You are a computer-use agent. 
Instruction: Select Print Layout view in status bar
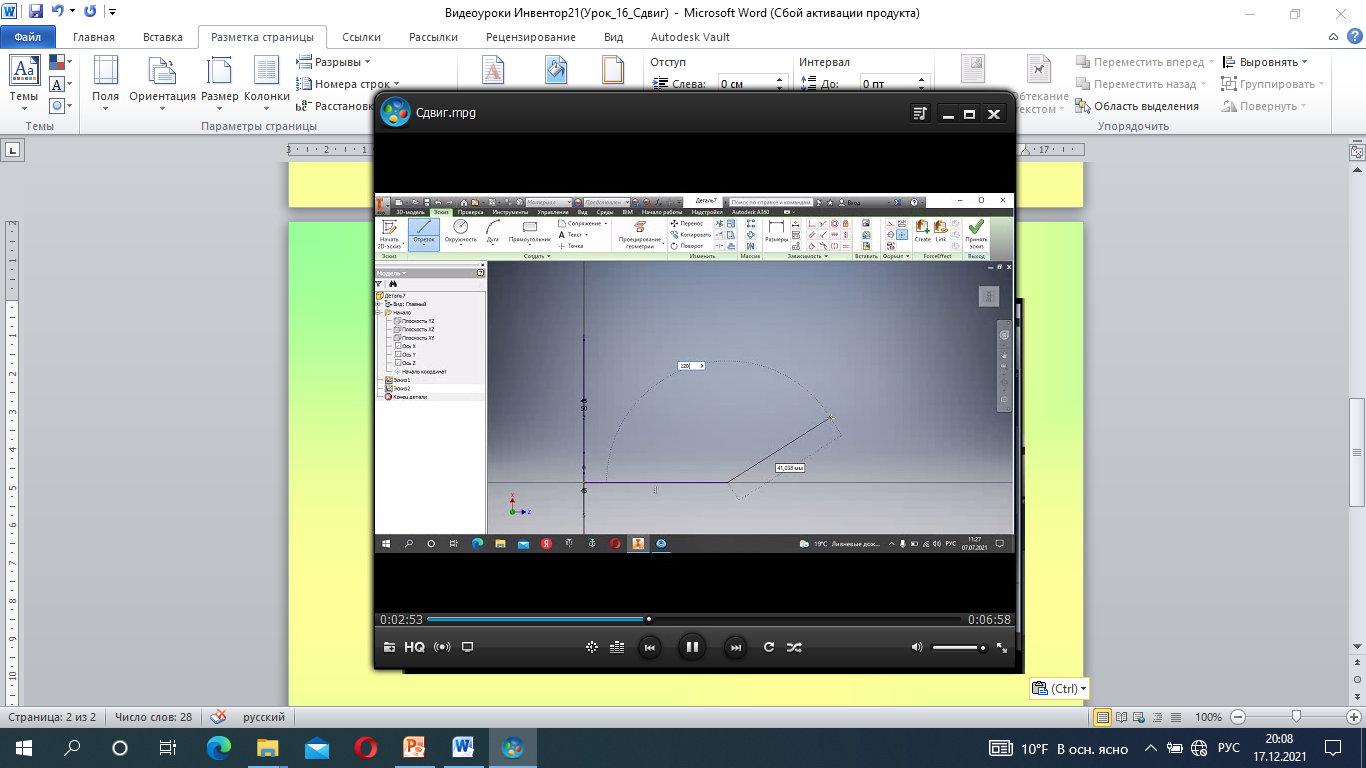(x=1103, y=717)
